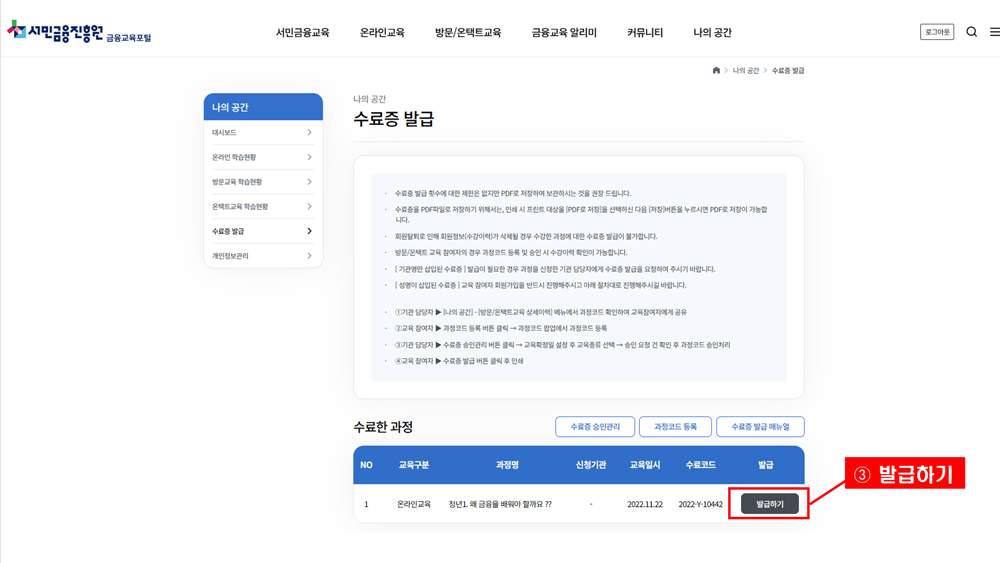The image size is (1000, 563).
Task: Select 개인정보관리 in the sidebar
Action: (x=230, y=256)
